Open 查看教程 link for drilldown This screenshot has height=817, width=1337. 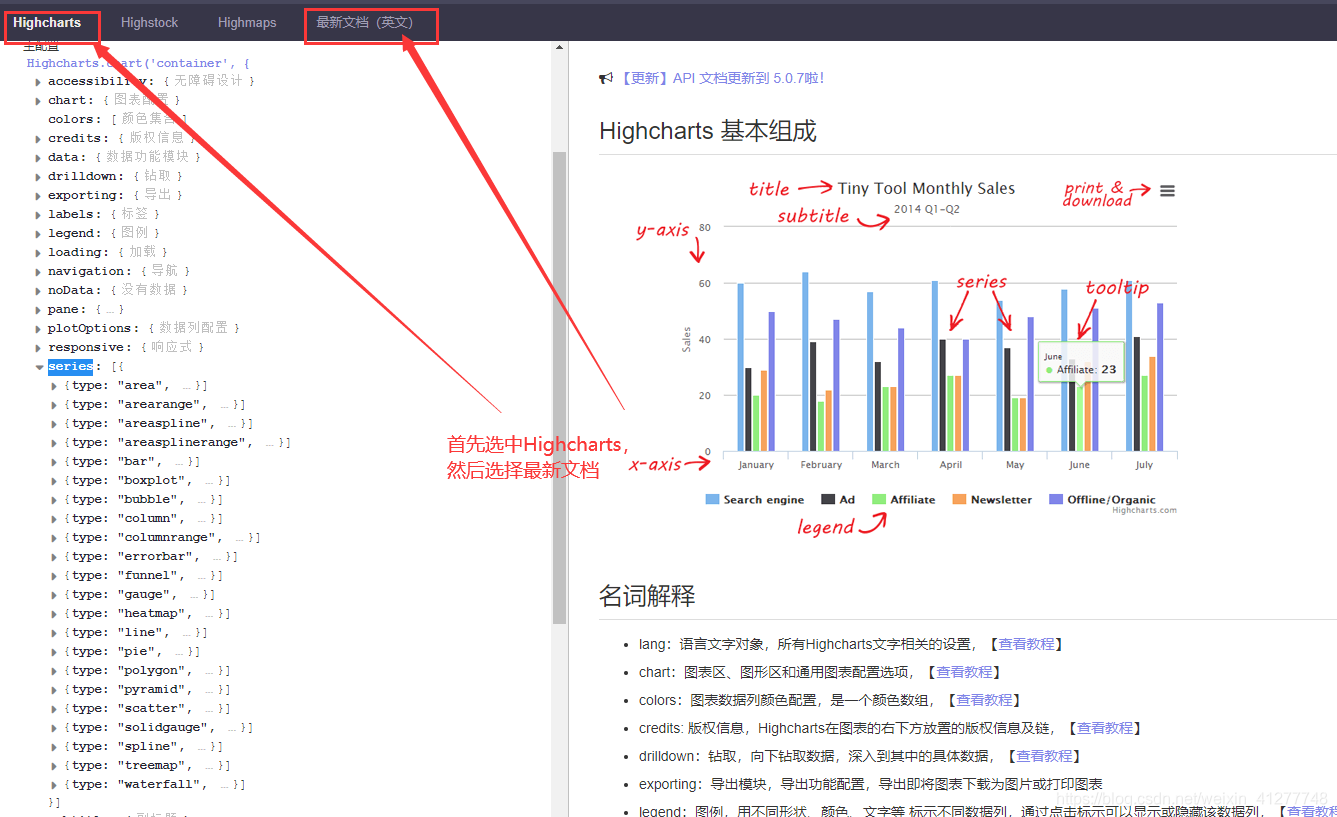(1044, 756)
